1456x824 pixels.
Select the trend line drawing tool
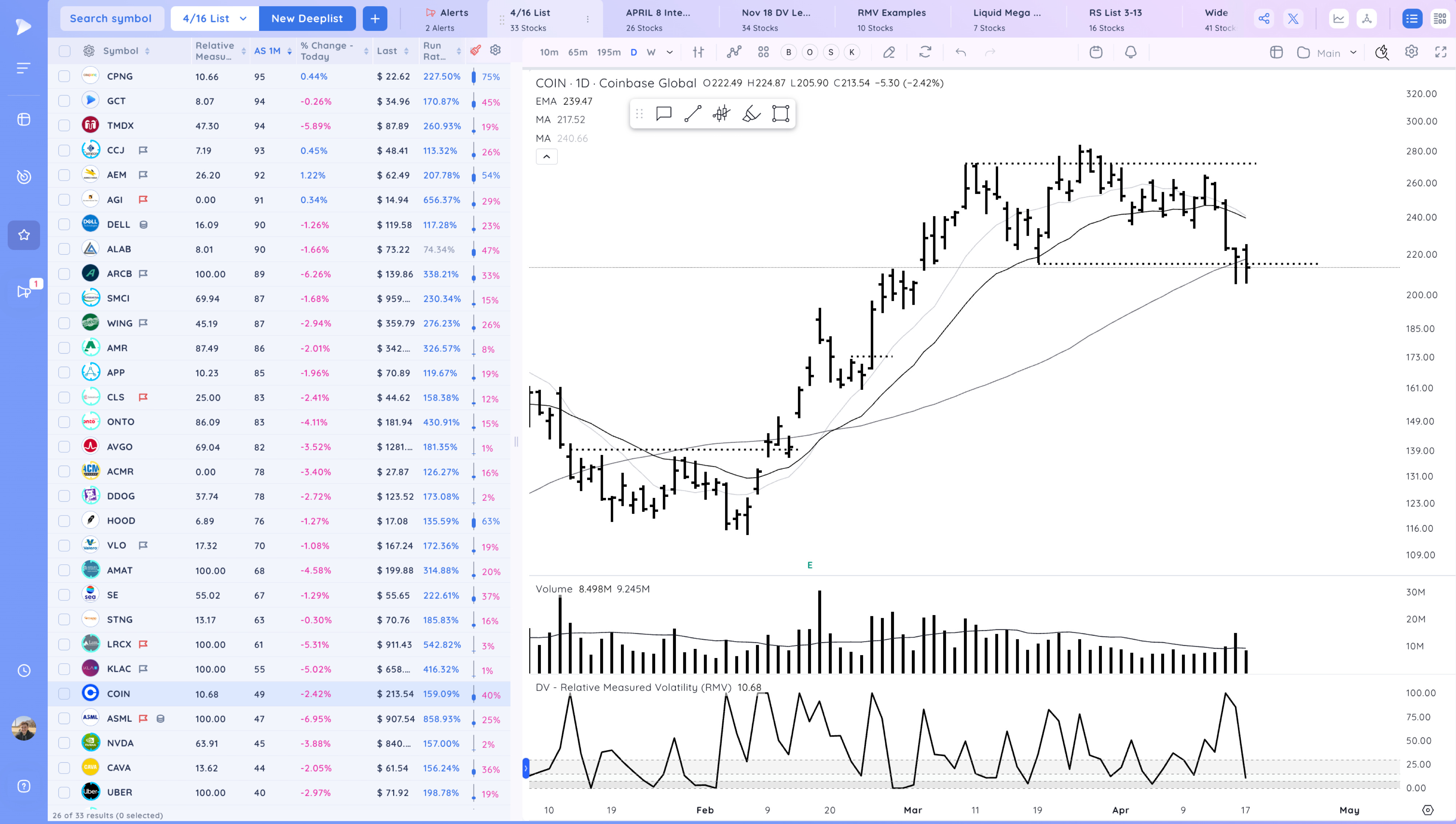coord(693,114)
